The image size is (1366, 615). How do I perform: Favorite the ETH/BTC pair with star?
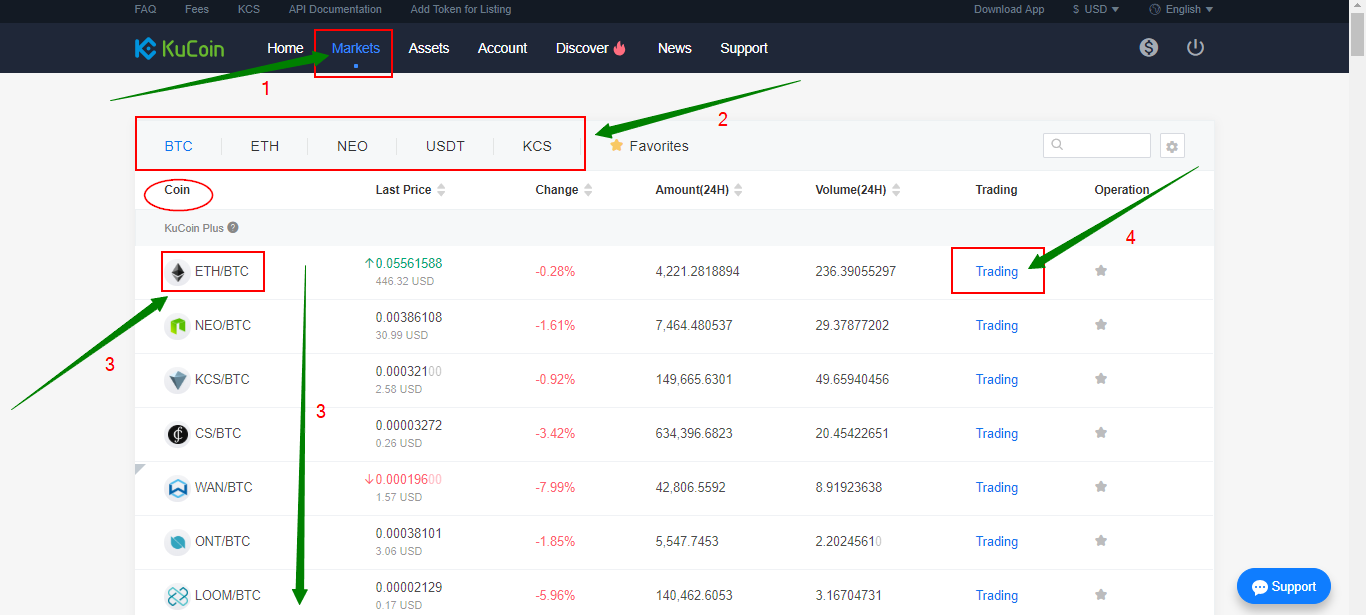tap(1101, 271)
